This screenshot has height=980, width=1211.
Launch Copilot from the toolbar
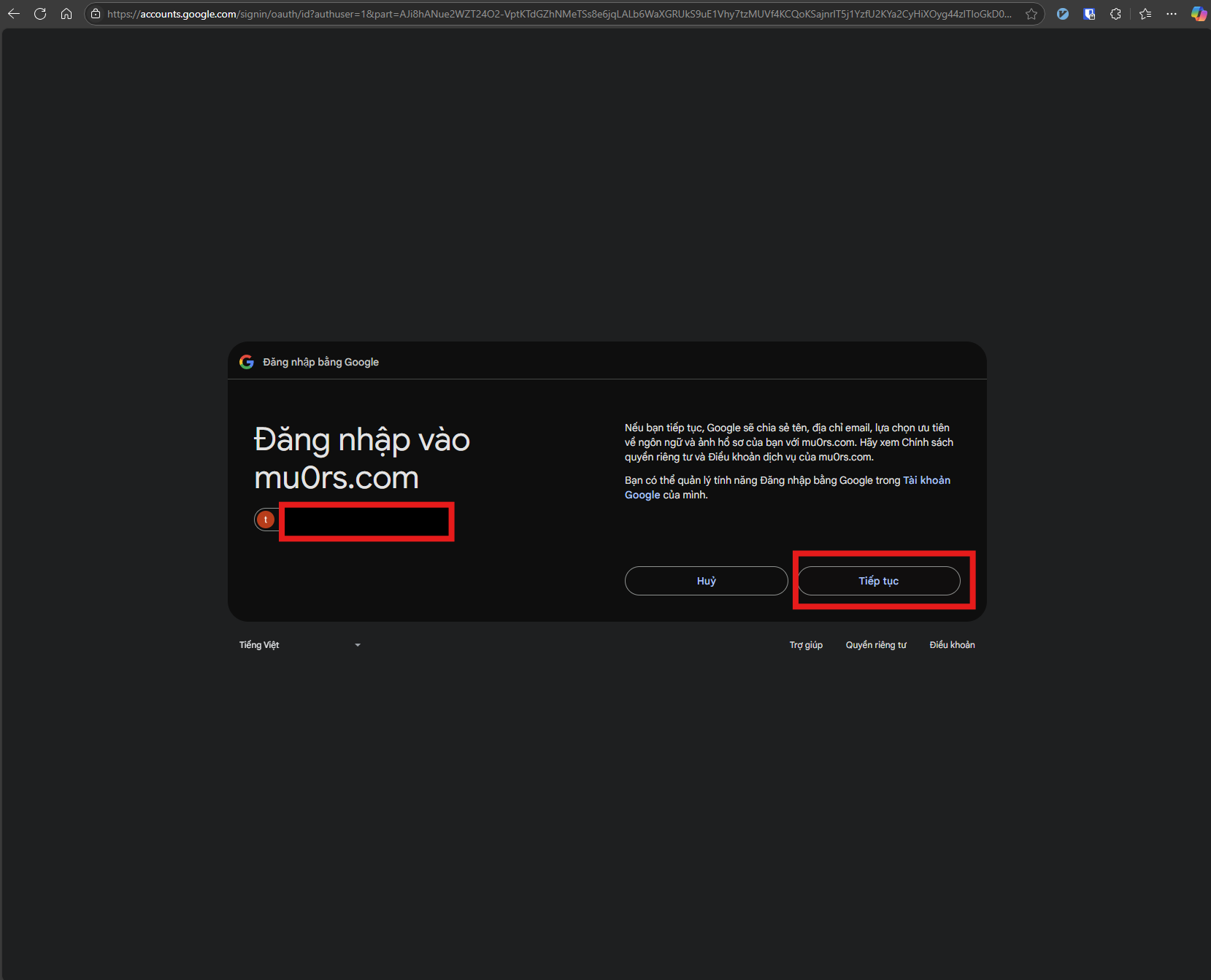coord(1198,14)
